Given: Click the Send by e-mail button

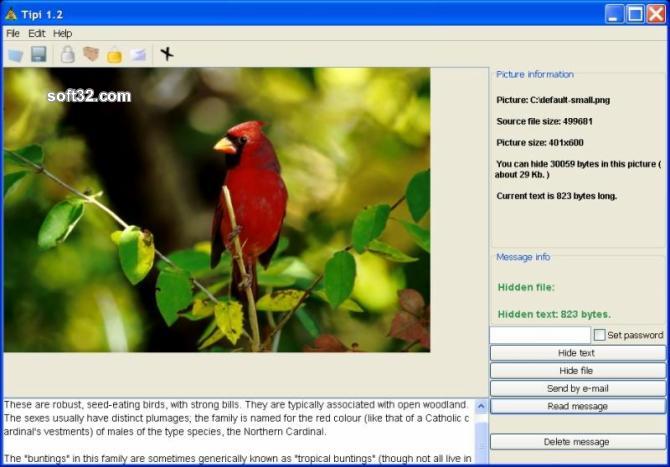Looking at the screenshot, I should [x=578, y=388].
